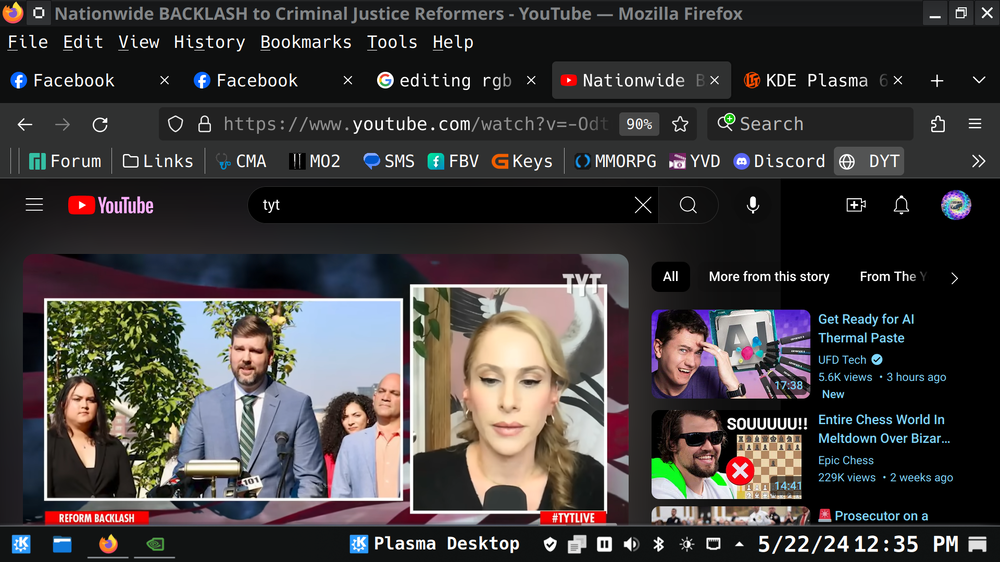
Task: Open the tracking protection shield icon
Action: coord(175,124)
